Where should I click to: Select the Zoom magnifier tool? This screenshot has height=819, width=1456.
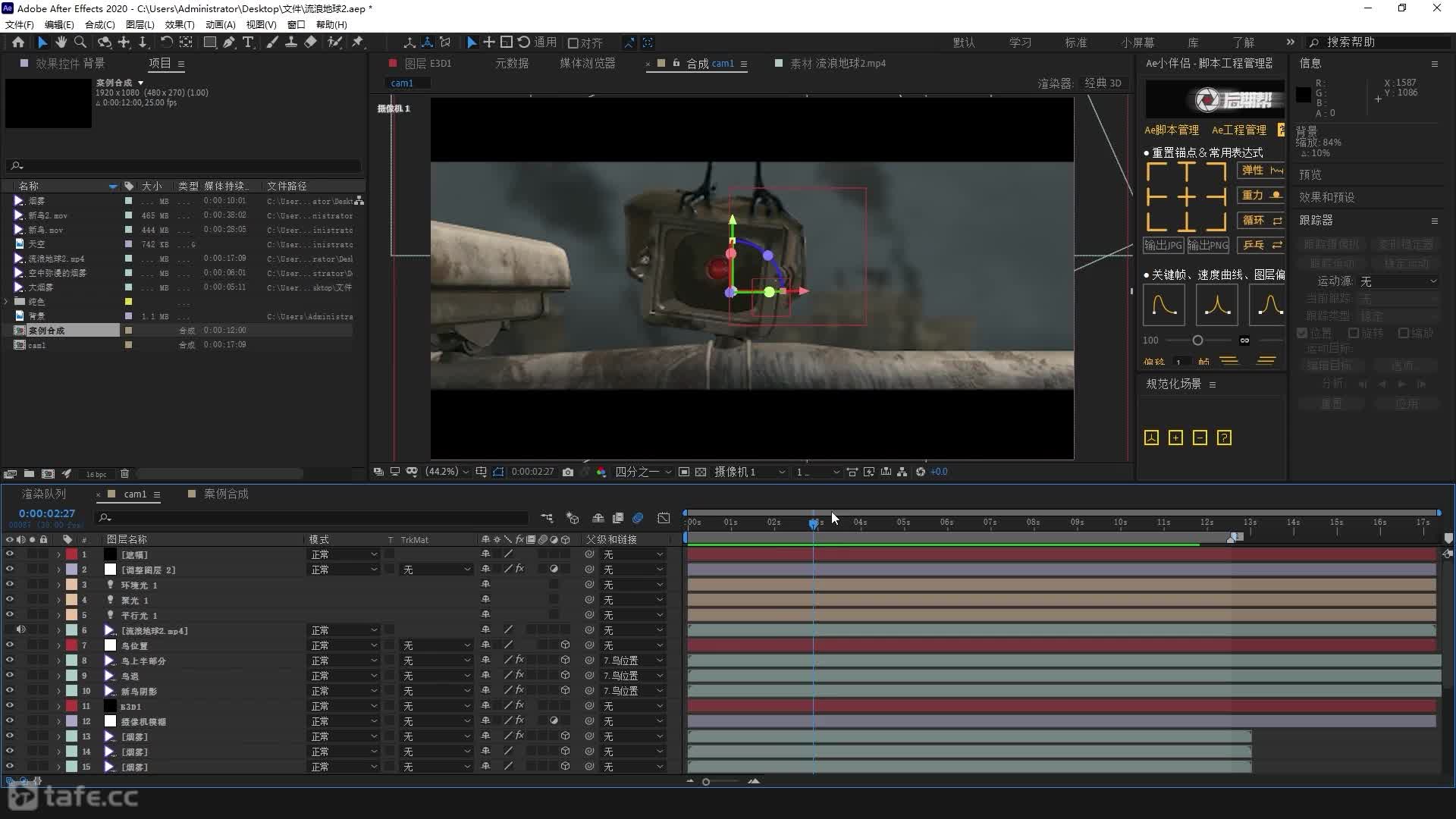[x=80, y=42]
